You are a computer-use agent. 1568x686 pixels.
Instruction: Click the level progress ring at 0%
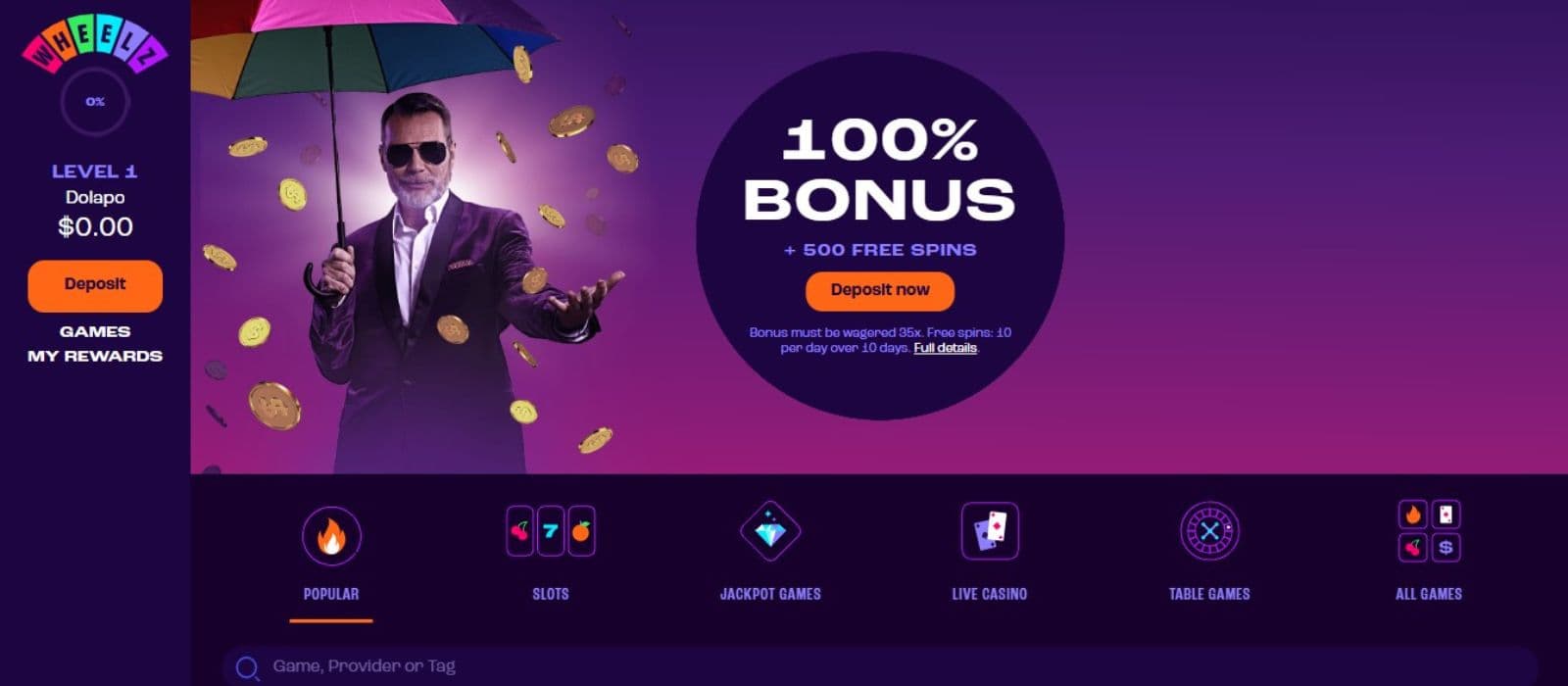point(95,101)
